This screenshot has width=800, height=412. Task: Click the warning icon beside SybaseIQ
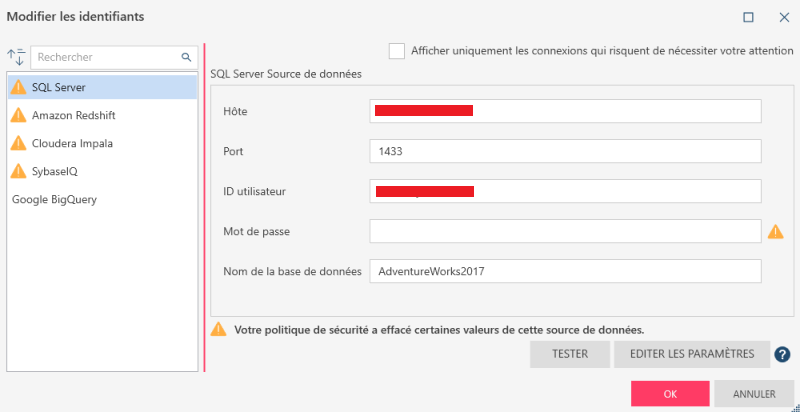coord(18,172)
